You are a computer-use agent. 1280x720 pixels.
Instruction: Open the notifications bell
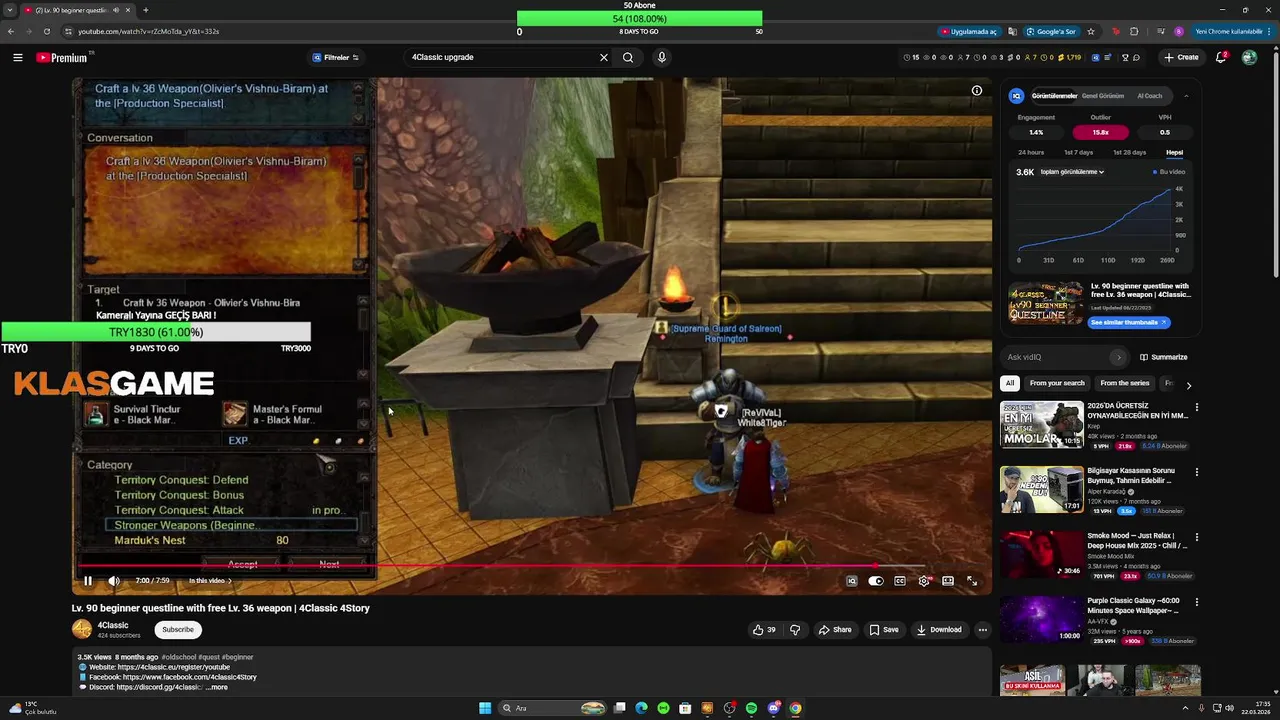tap(1221, 57)
